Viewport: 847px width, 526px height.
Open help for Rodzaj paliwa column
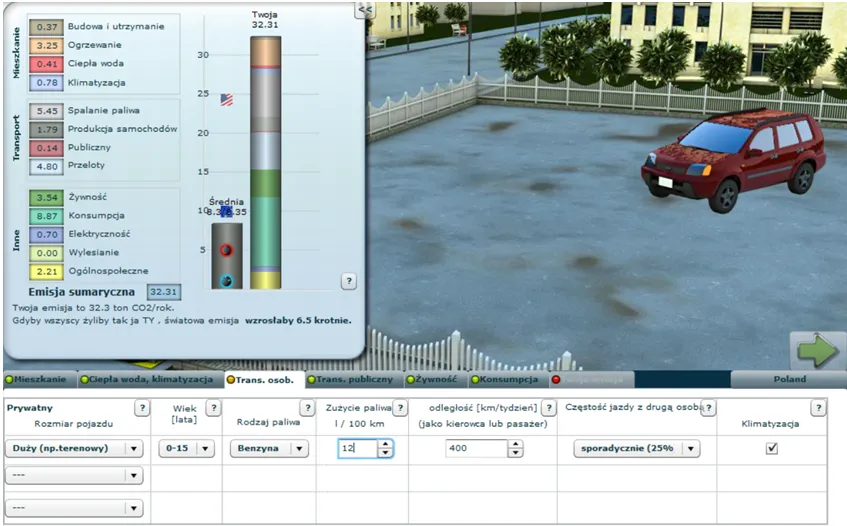click(x=307, y=408)
